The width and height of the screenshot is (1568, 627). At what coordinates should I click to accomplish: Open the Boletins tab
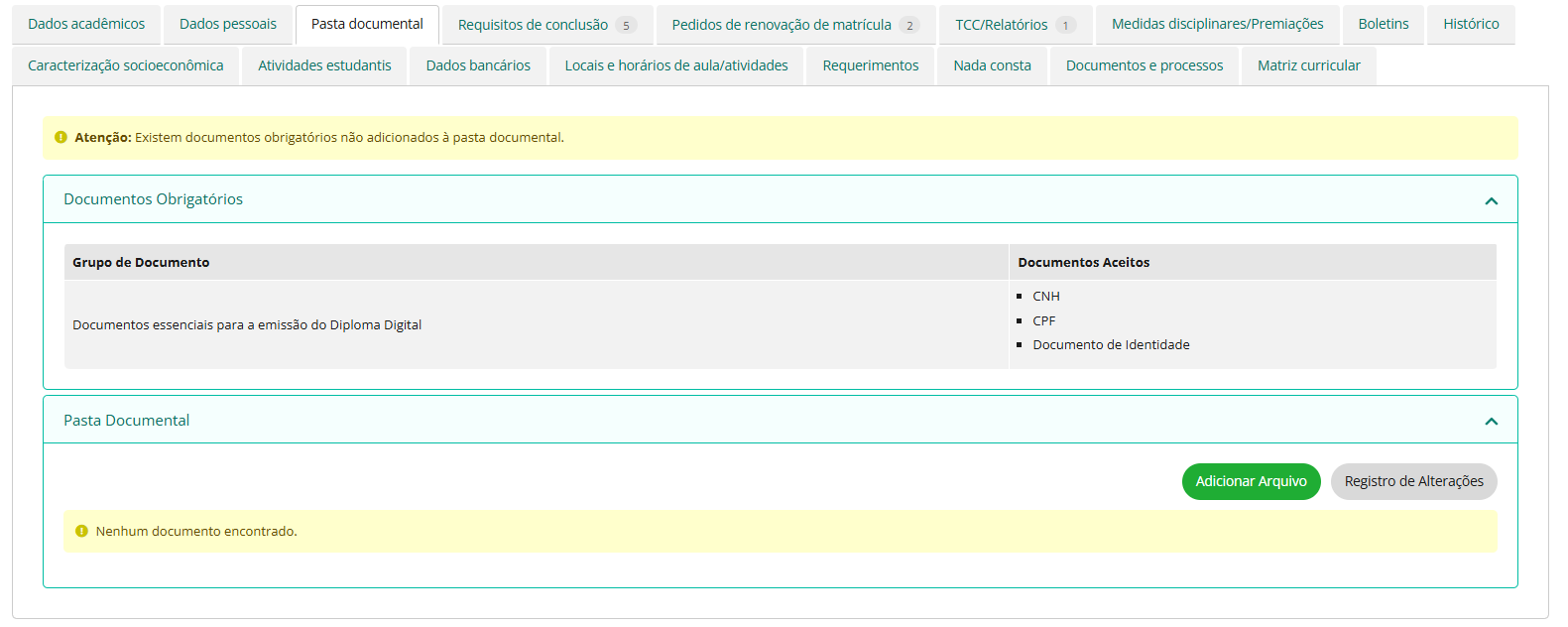[x=1383, y=24]
